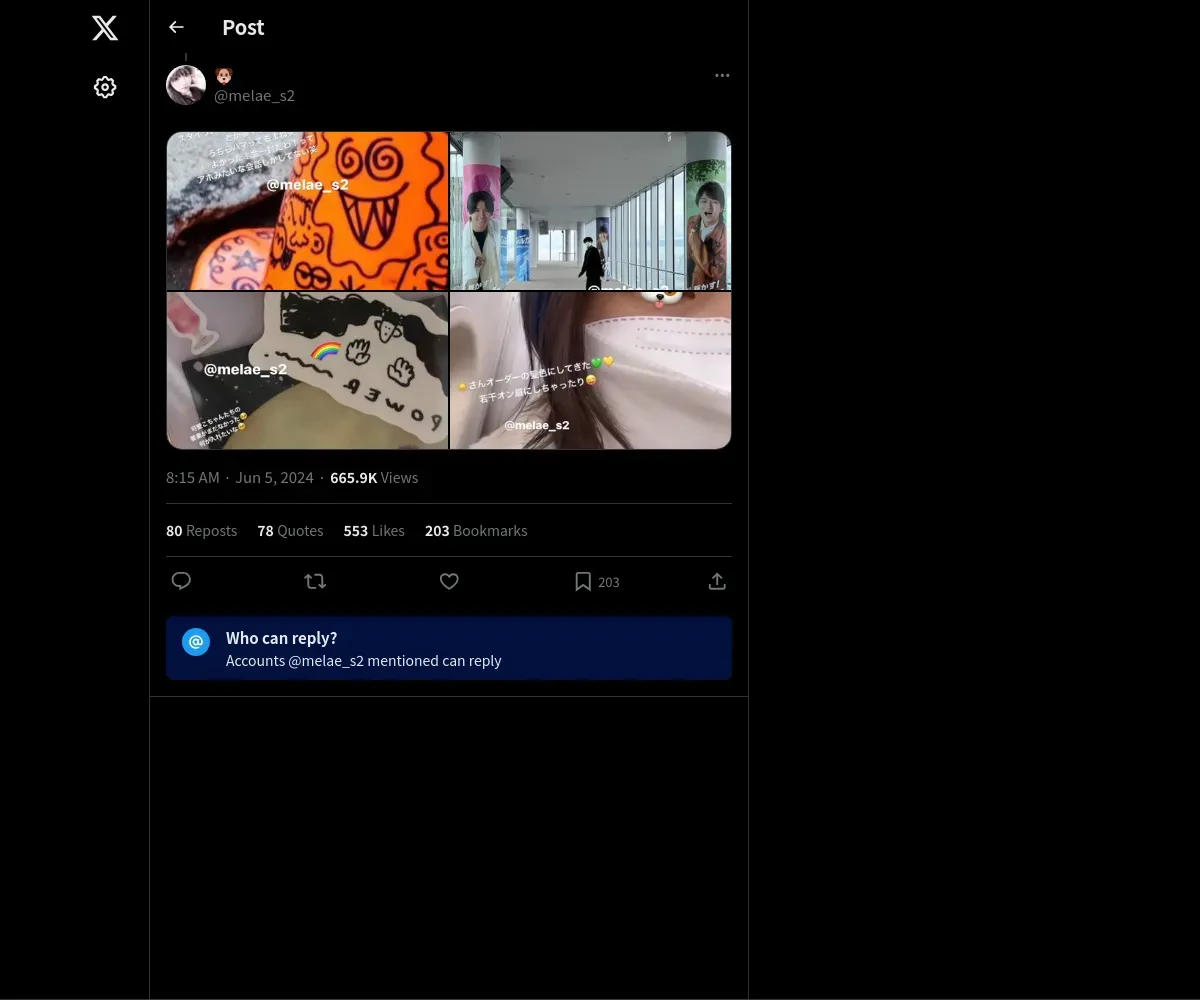Open the 553 Likes list
Viewport: 1200px width, 1000px height.
tap(374, 531)
